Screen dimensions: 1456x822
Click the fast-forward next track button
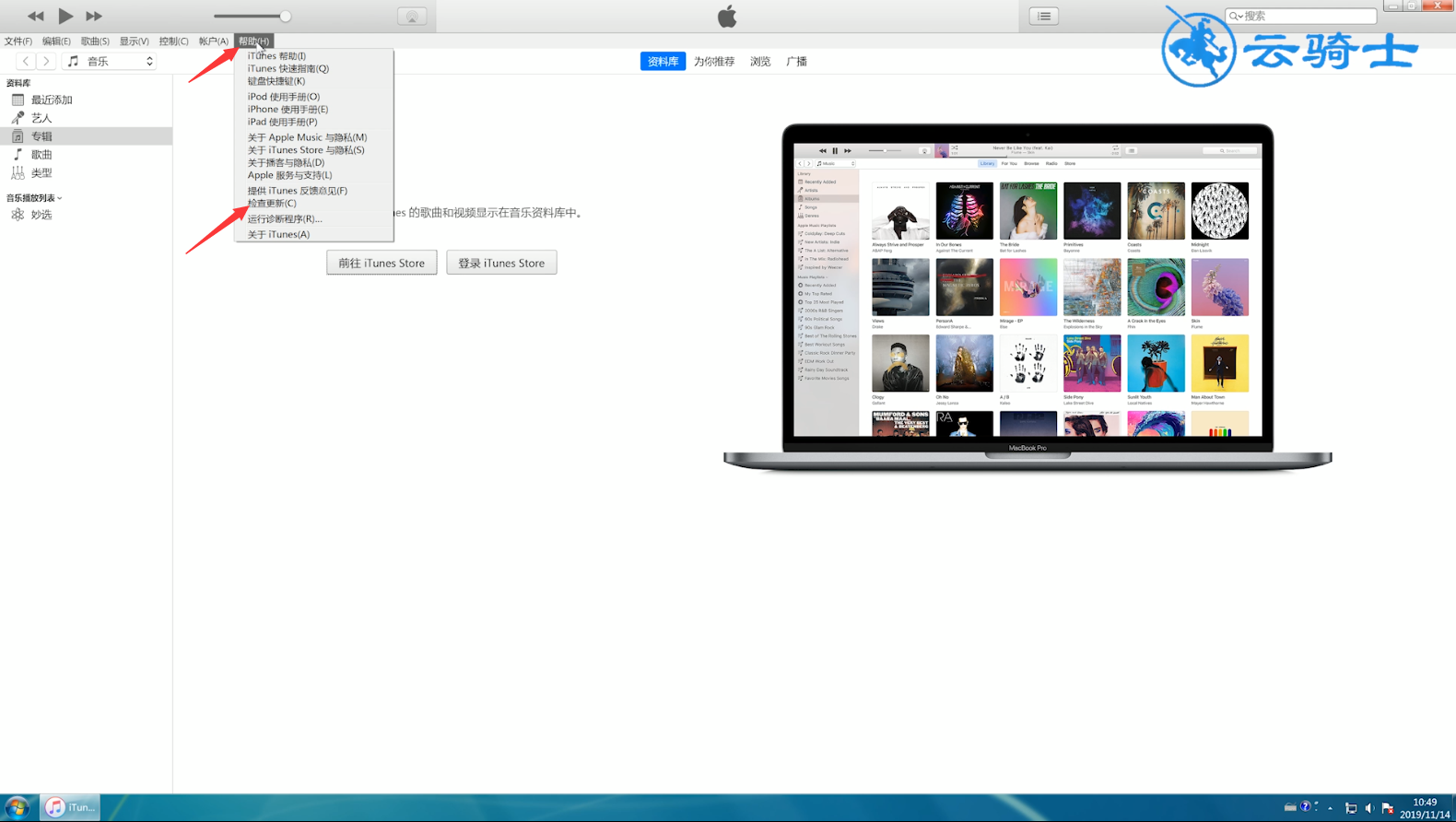click(94, 16)
